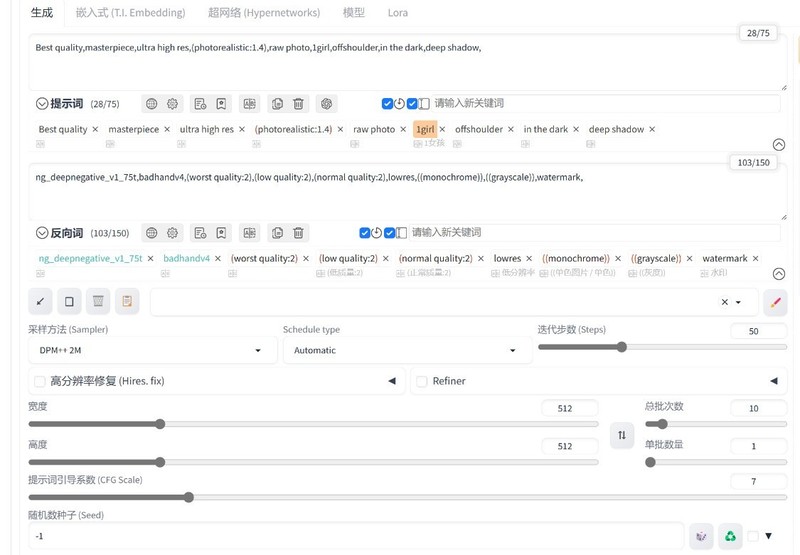Click the paintbrush edit styles button
Screen dimensions: 800x555
pyautogui.click(x=776, y=302)
